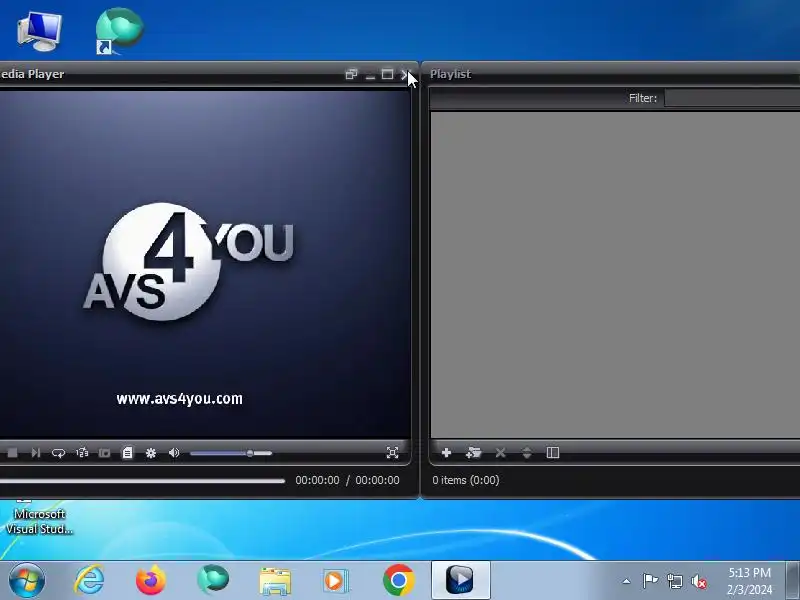
Task: Open player settings gear icon
Action: coord(151,453)
